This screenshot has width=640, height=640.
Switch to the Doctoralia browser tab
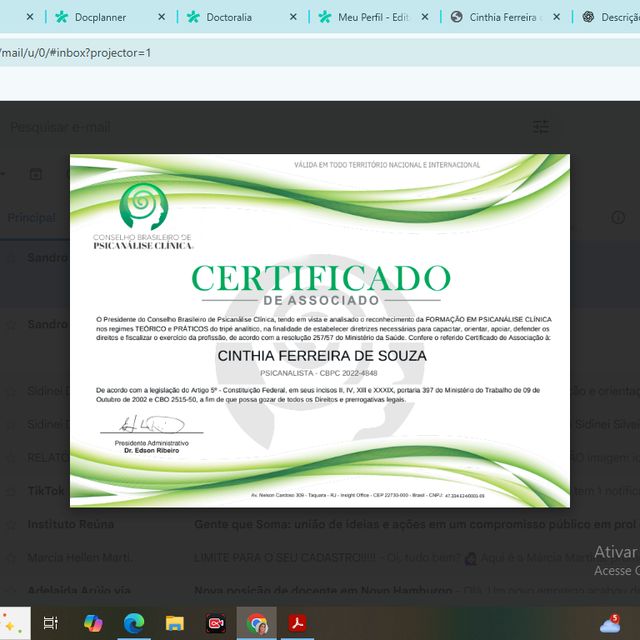click(x=229, y=17)
